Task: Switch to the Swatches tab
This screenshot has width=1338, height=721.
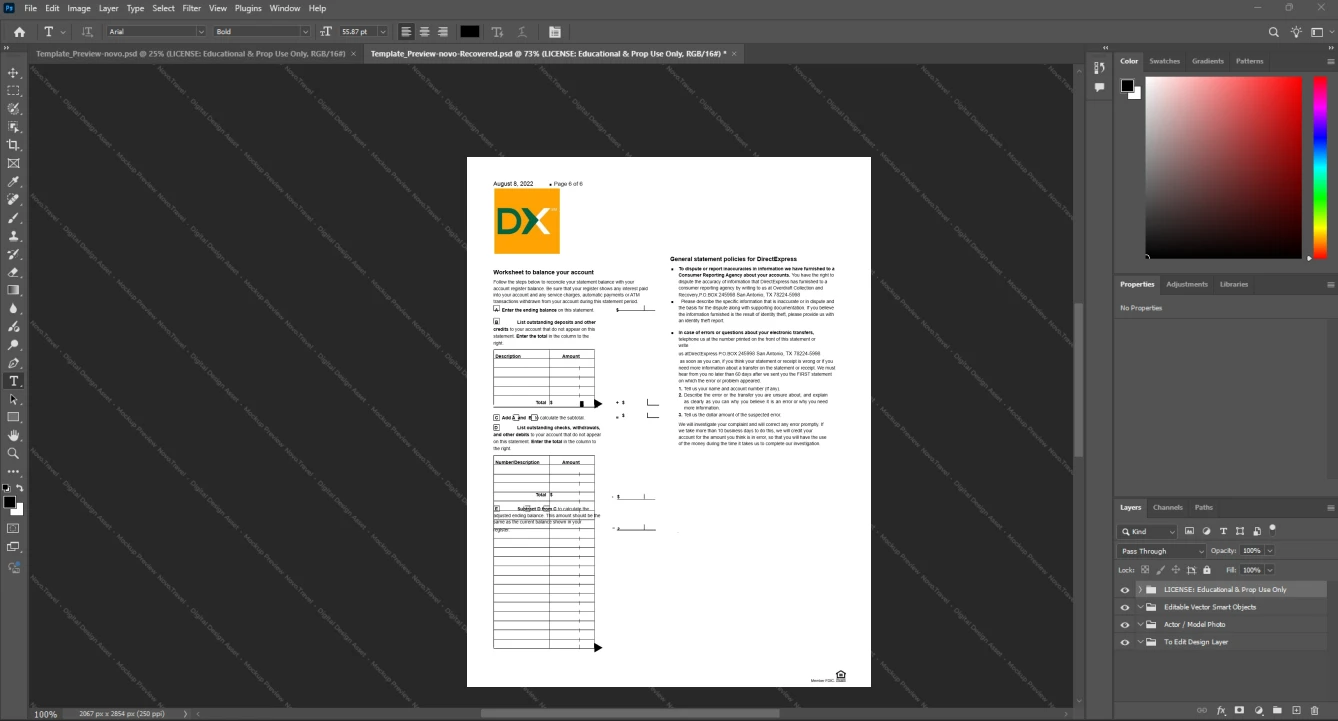Action: point(1164,61)
